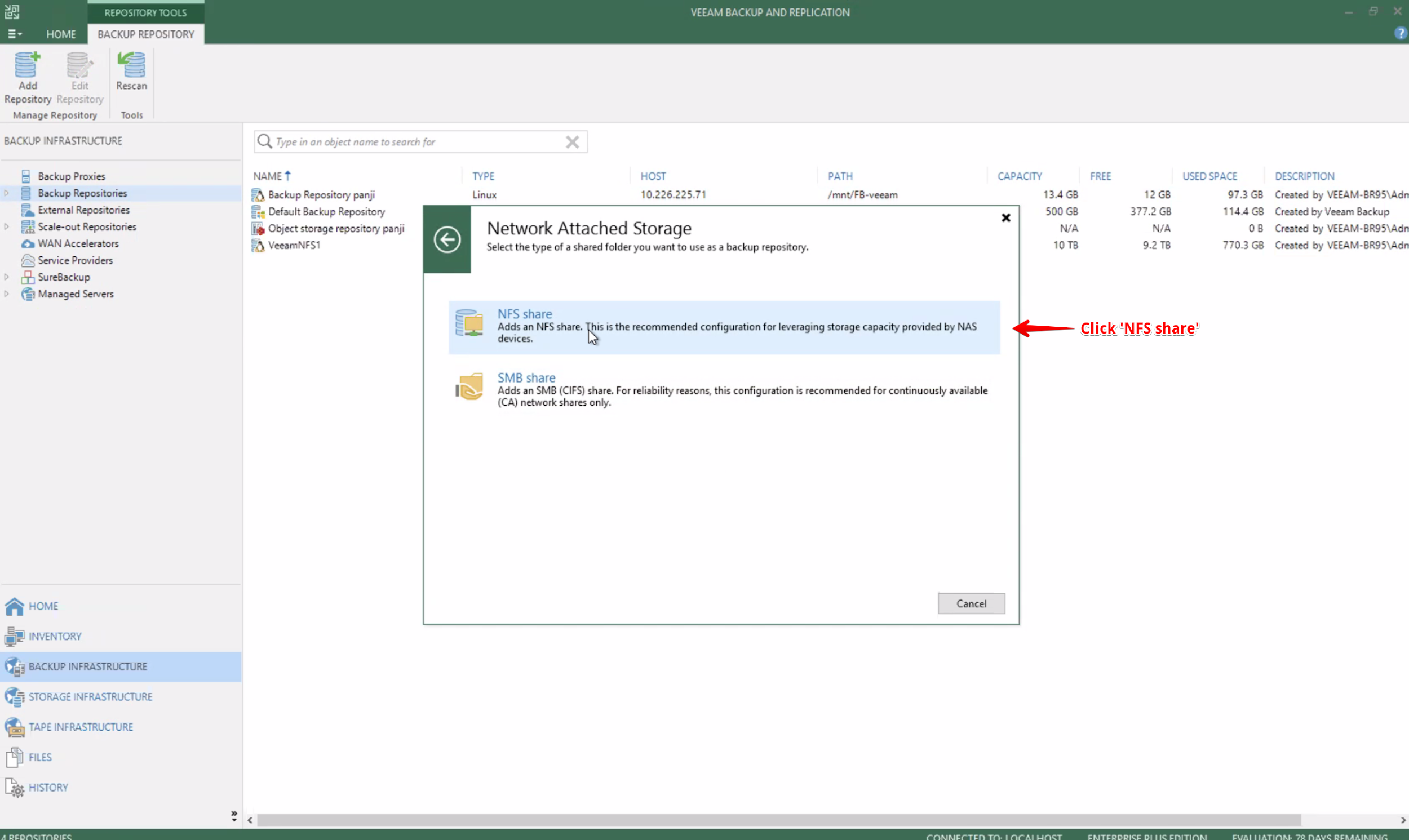This screenshot has height=840, width=1409.
Task: Click the Home house icon in navigation
Action: click(x=14, y=606)
